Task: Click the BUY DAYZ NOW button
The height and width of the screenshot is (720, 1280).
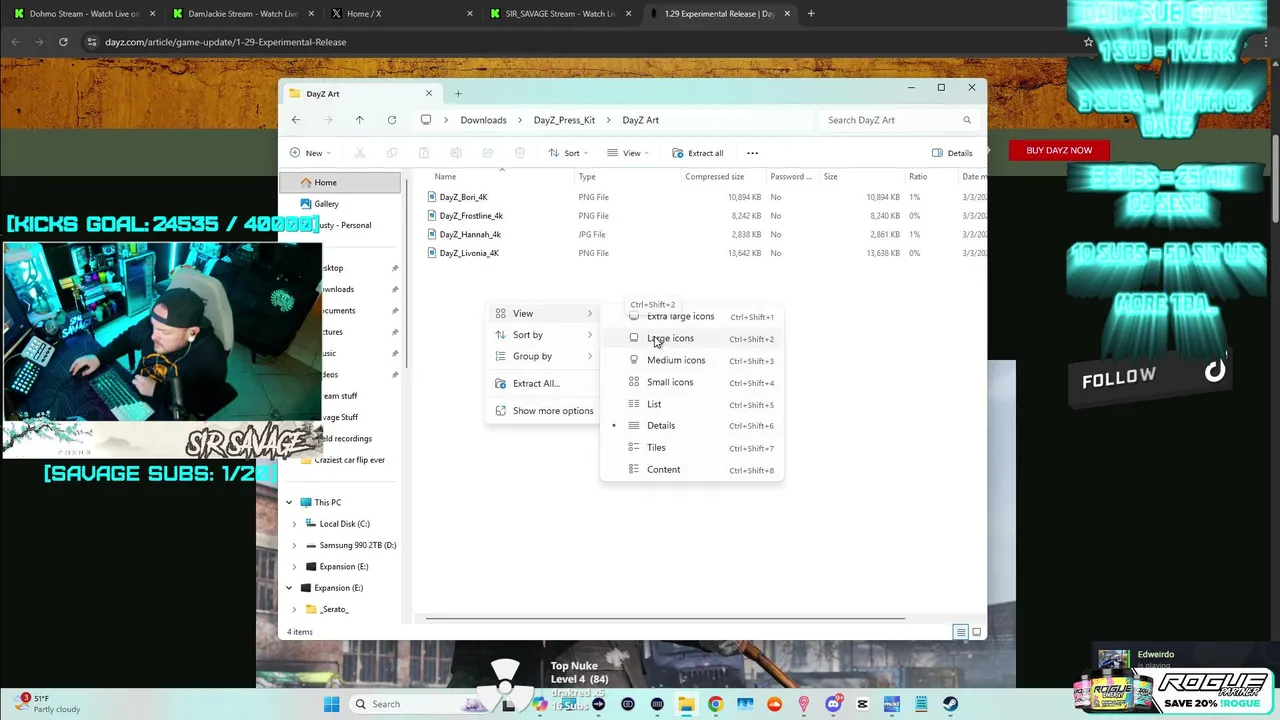Action: click(1059, 150)
